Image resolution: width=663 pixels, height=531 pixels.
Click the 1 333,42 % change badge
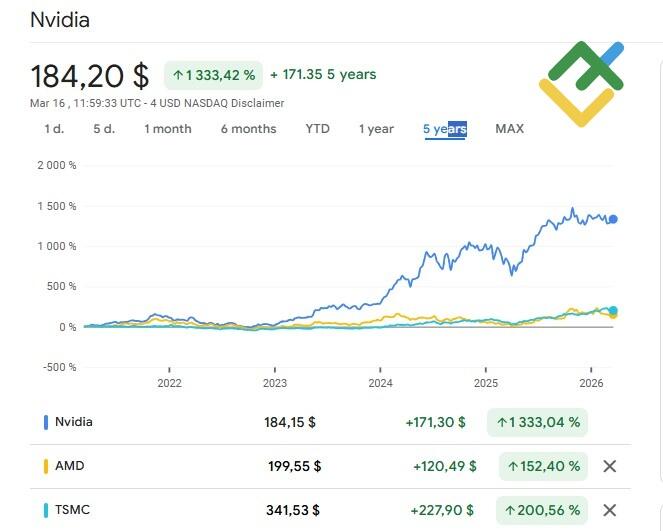(214, 75)
